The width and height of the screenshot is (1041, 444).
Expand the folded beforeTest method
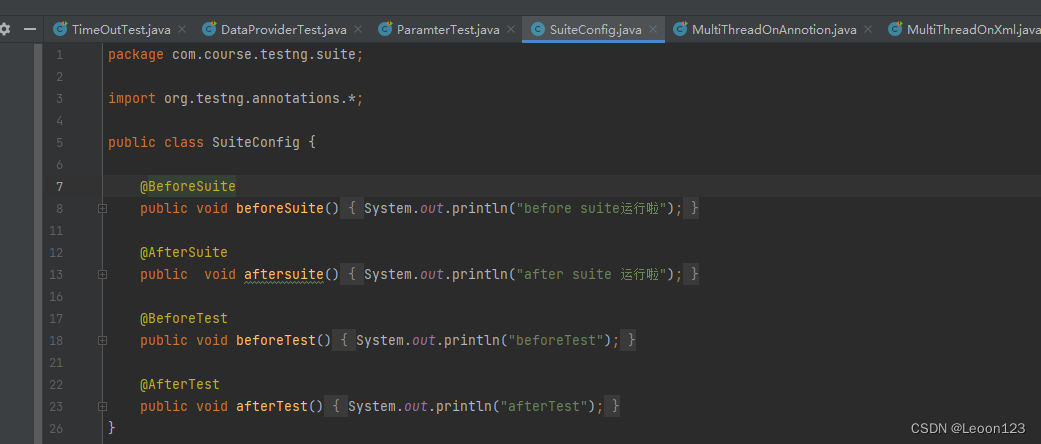pyautogui.click(x=102, y=340)
